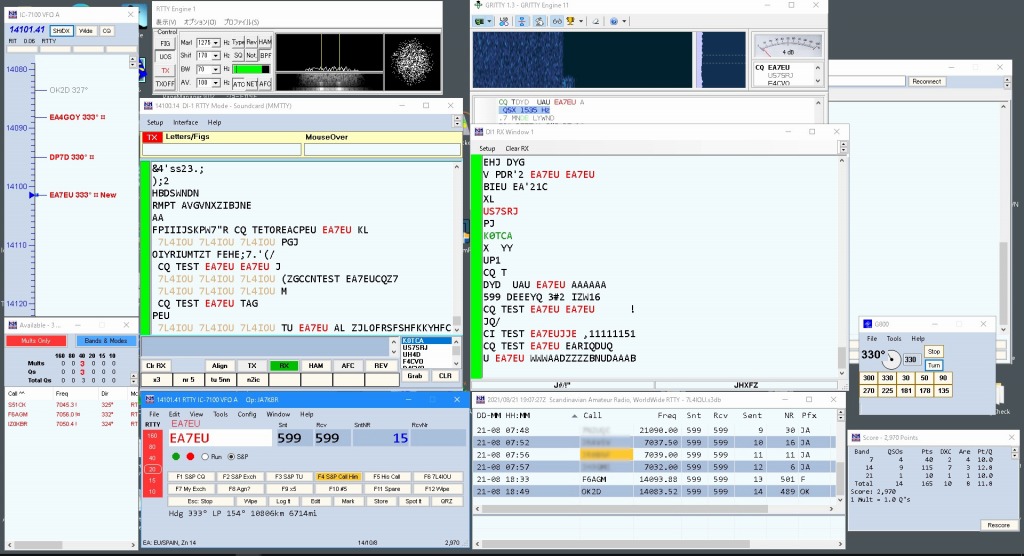Click the binoculars icon in GRITTY toolbar

tap(557, 21)
